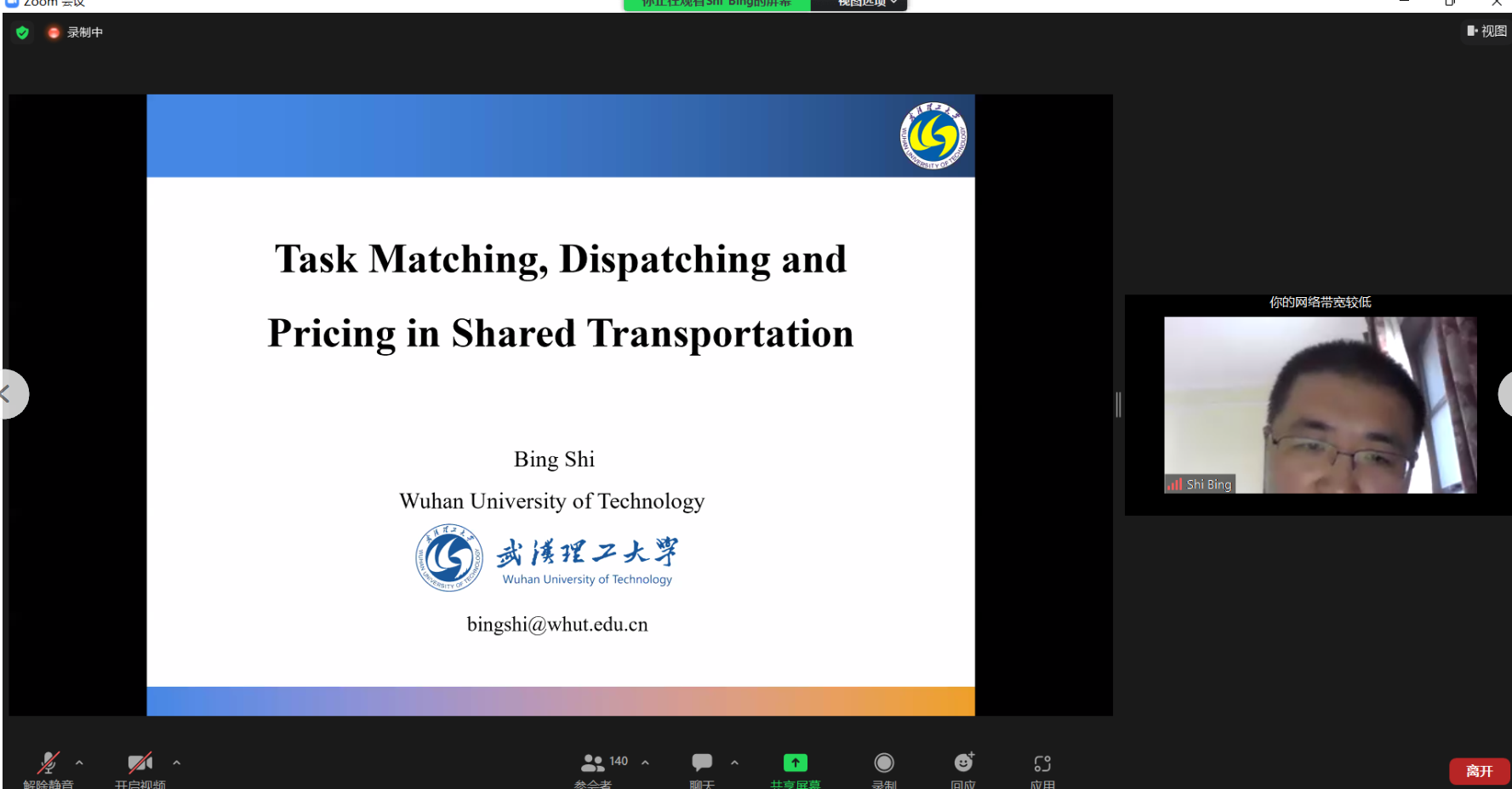Click divider handle between slide and video
Viewport: 1512px width, 789px height.
1118,404
